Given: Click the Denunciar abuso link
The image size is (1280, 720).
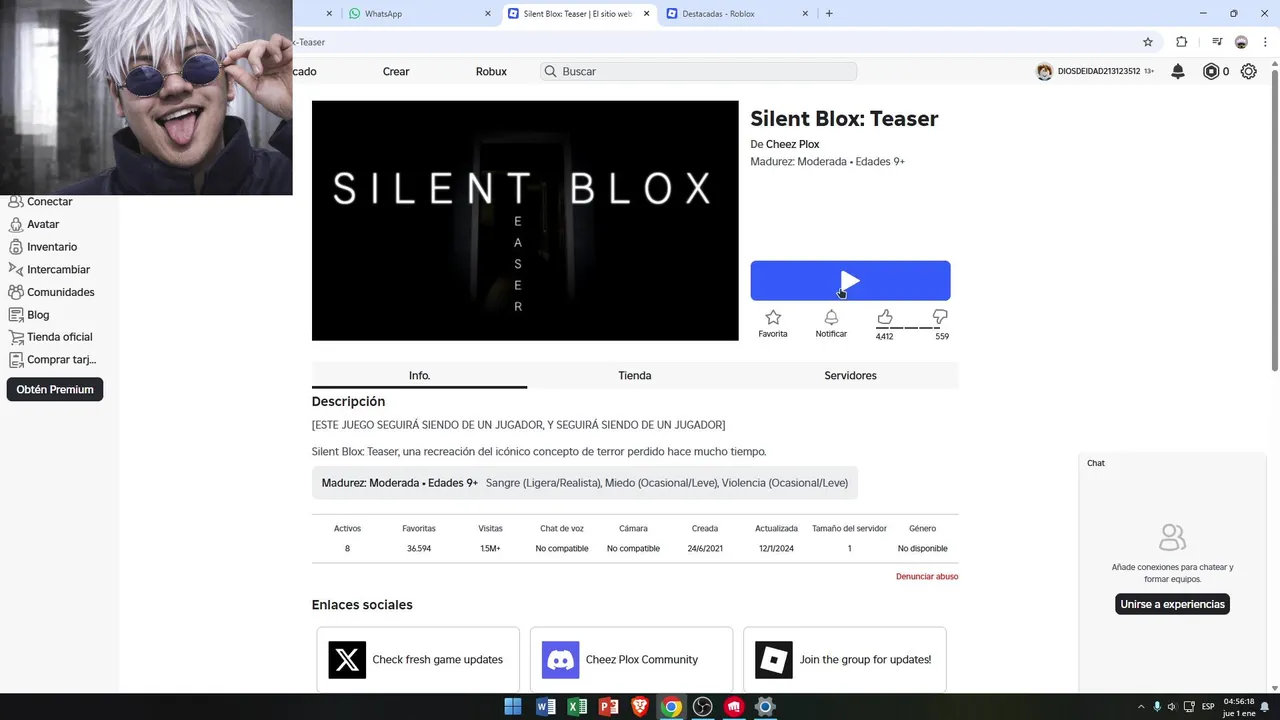Looking at the screenshot, I should click(x=927, y=577).
